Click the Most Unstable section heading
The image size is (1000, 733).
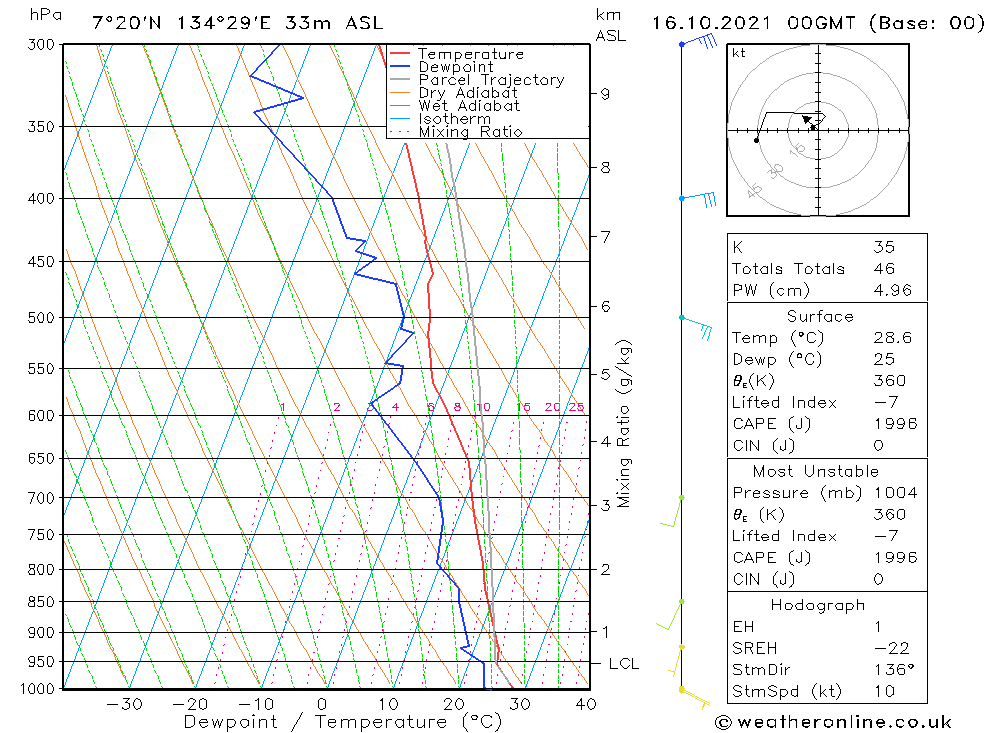[x=816, y=471]
